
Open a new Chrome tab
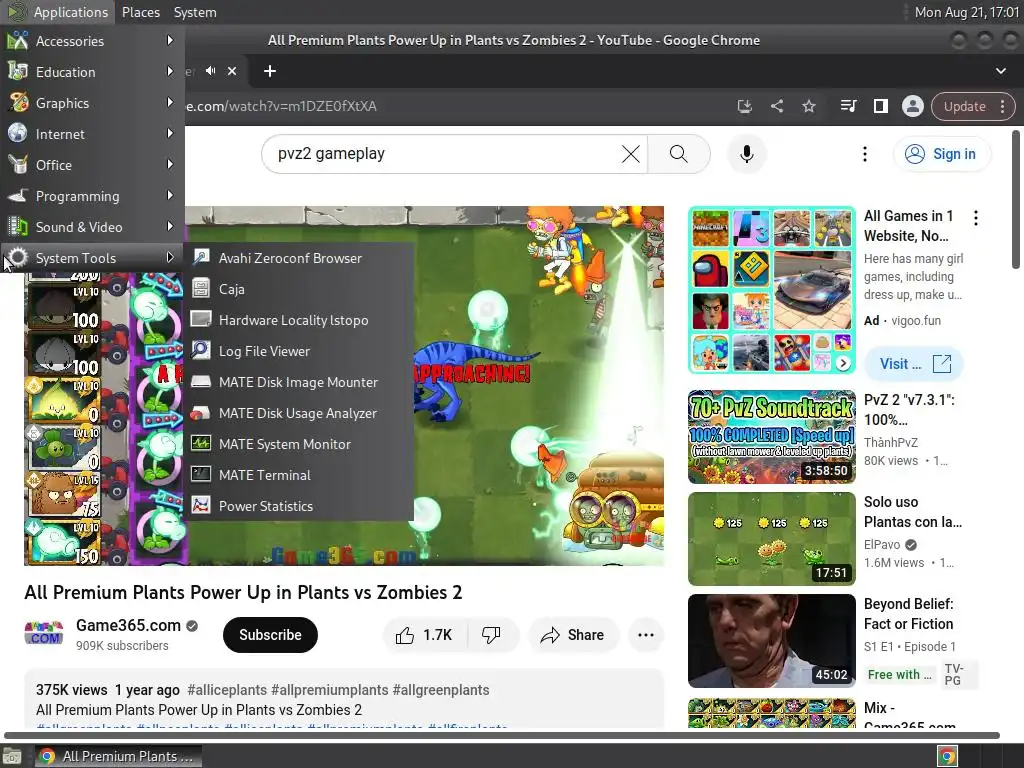pyautogui.click(x=270, y=71)
